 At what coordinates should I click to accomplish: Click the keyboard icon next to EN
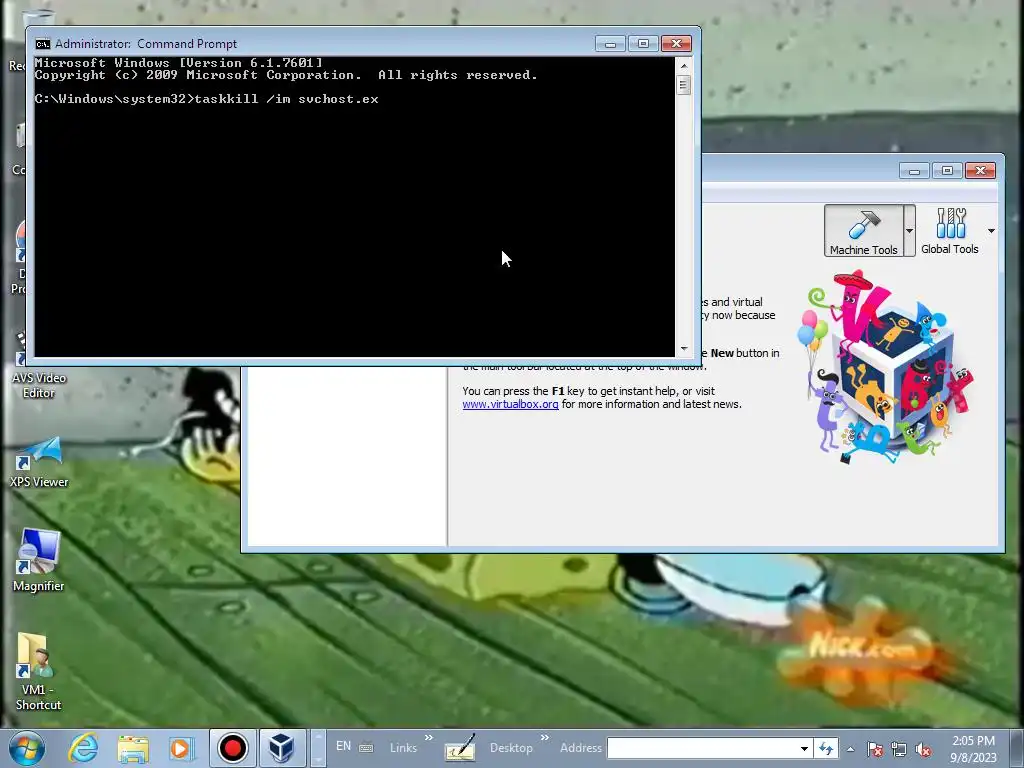[x=366, y=748]
